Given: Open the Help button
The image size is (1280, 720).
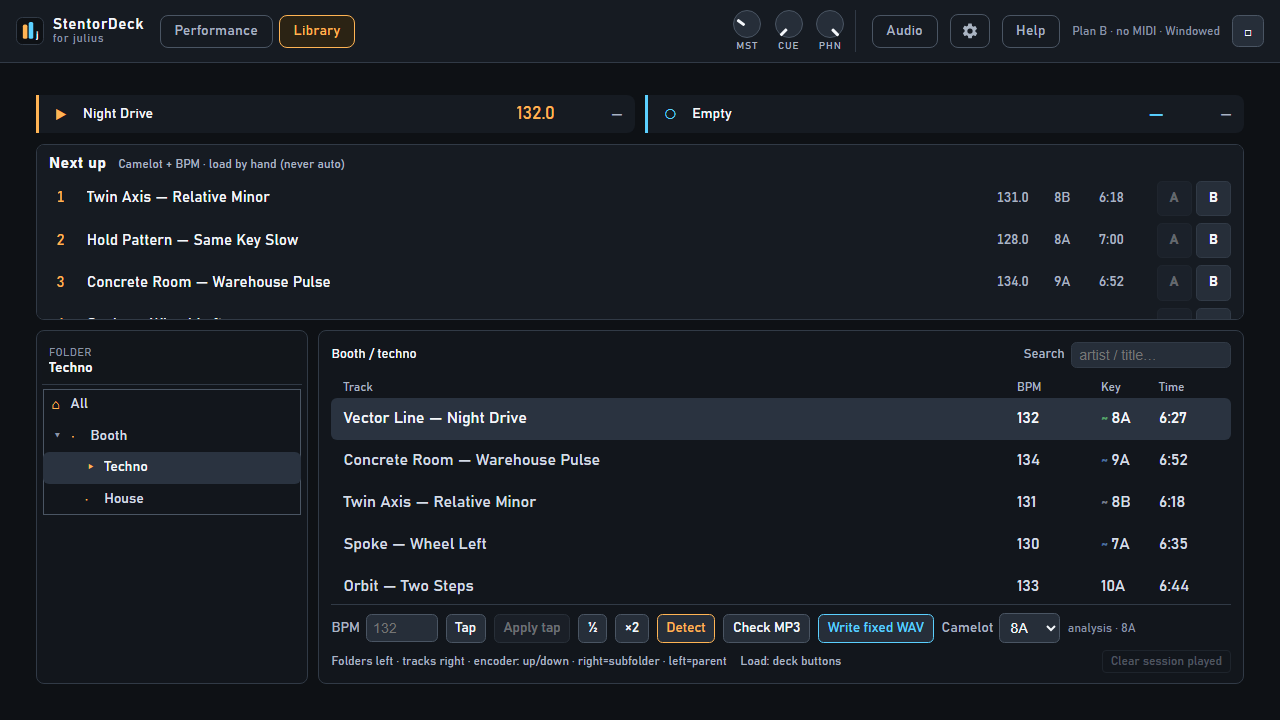Looking at the screenshot, I should (x=1031, y=31).
